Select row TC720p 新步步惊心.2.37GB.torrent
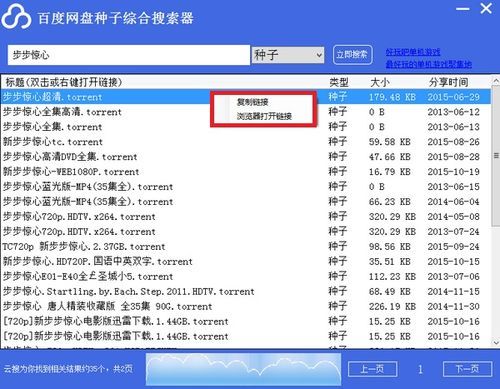Viewport: 500px width, 389px height. tap(246, 247)
